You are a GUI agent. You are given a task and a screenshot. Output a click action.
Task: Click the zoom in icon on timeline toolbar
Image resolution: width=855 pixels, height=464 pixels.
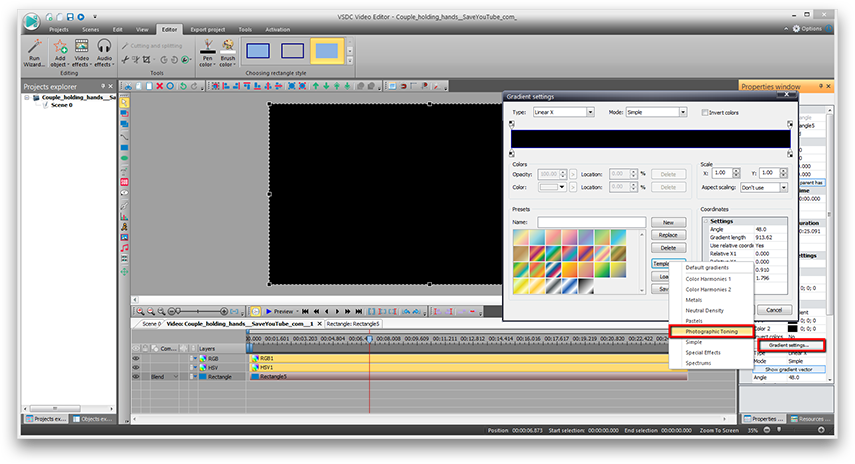click(x=141, y=311)
